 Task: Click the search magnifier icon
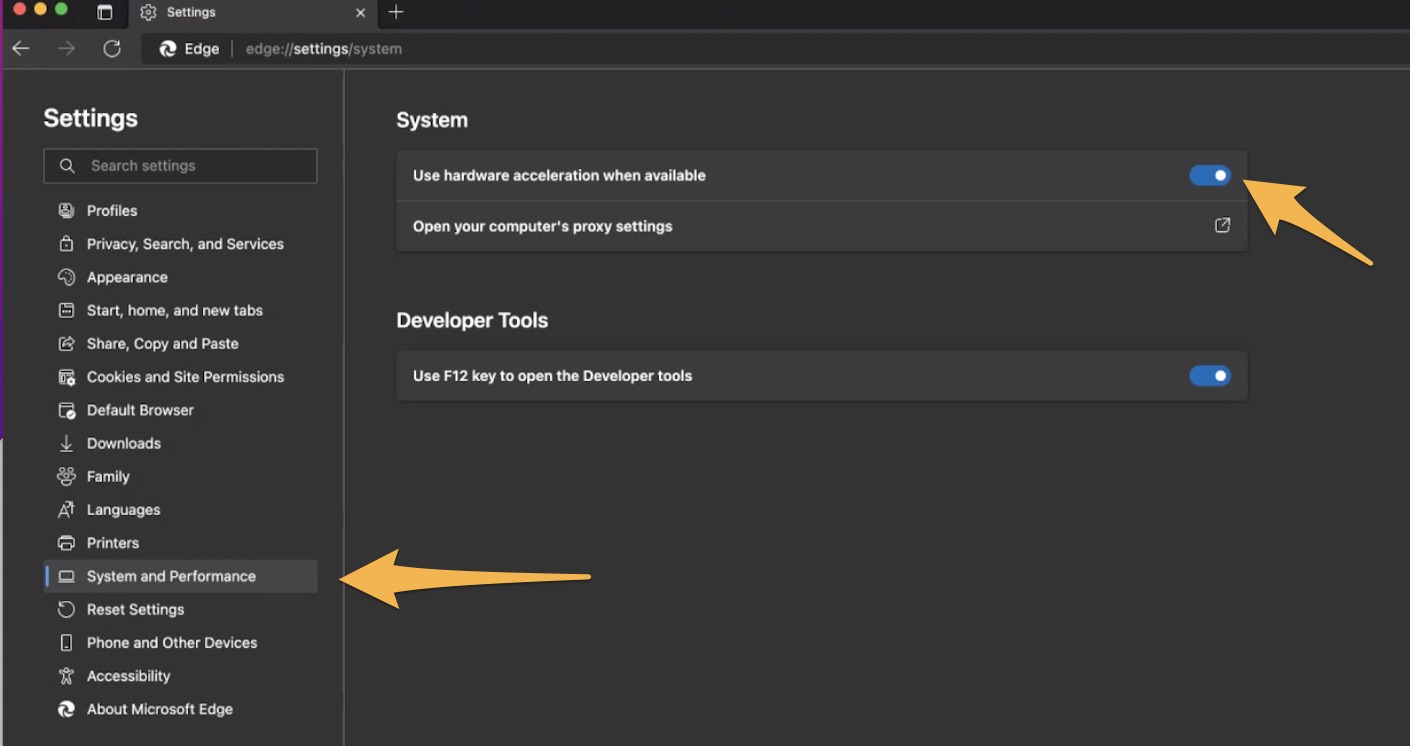coord(67,166)
